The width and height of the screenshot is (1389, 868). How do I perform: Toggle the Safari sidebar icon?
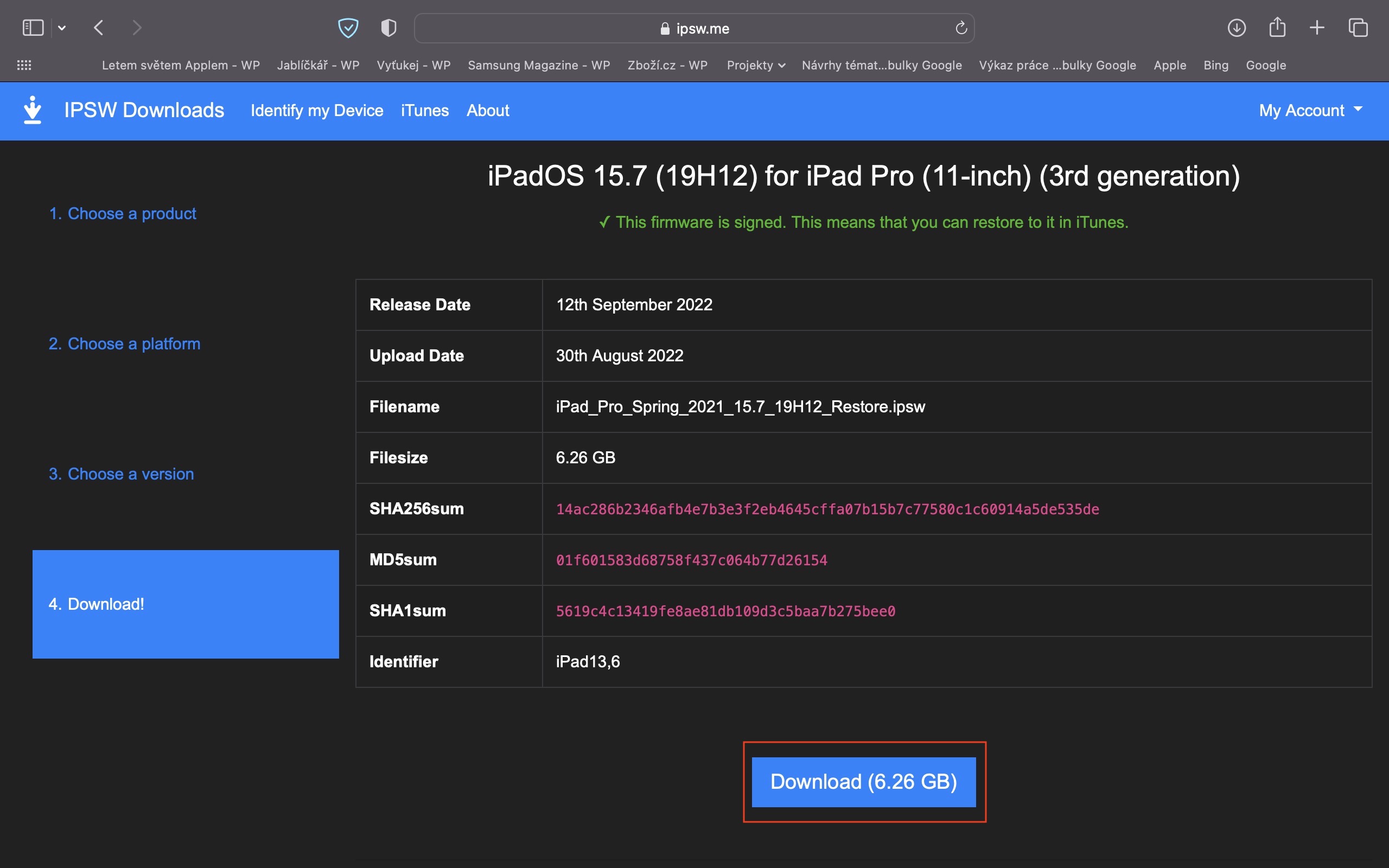click(33, 28)
